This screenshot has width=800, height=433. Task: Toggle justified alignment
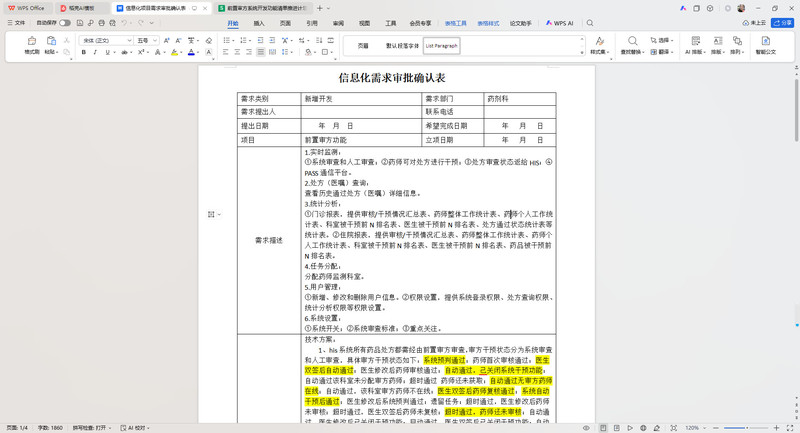pyautogui.click(x=261, y=52)
